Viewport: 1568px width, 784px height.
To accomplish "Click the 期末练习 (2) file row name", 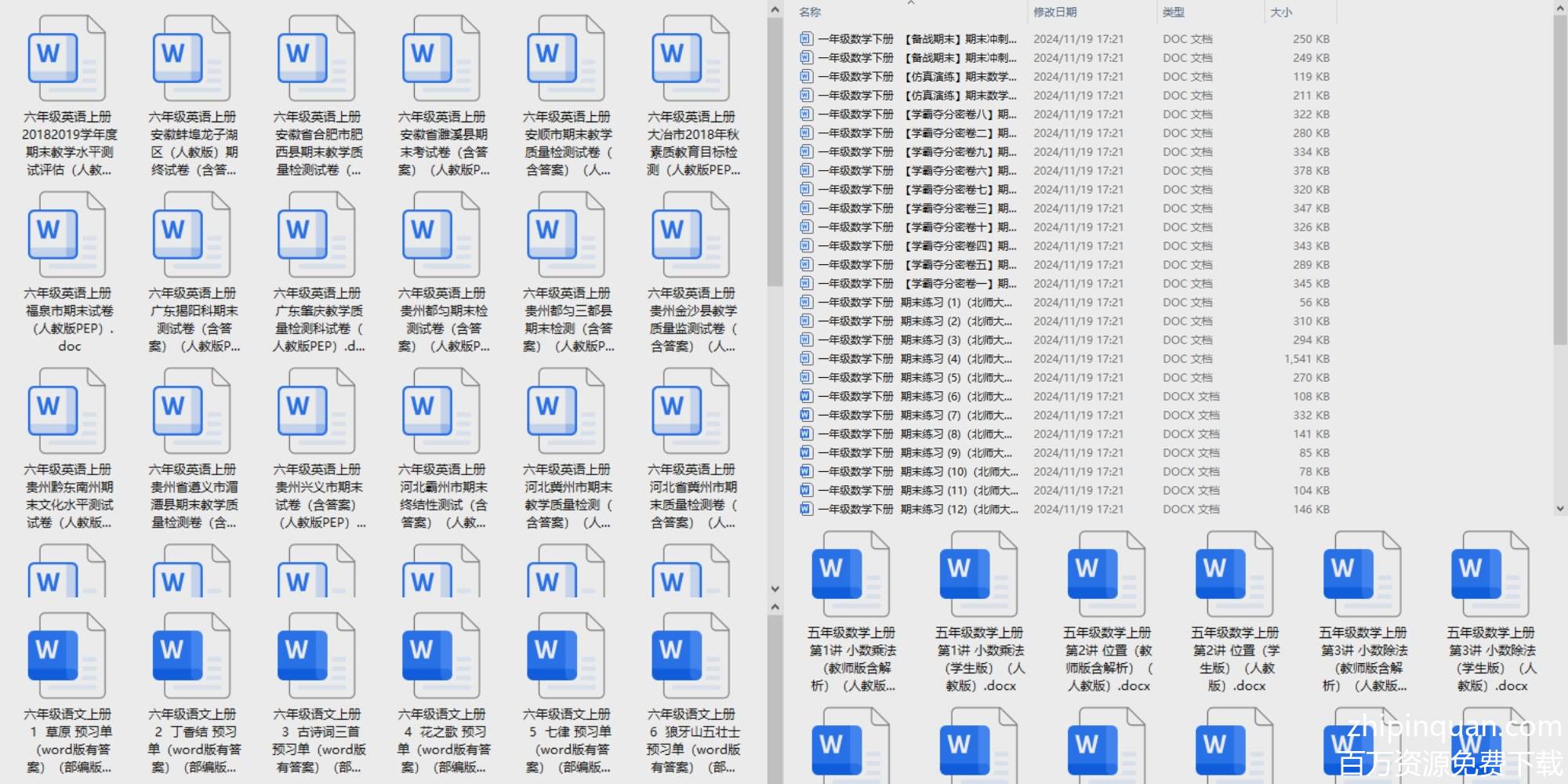I will (x=915, y=321).
